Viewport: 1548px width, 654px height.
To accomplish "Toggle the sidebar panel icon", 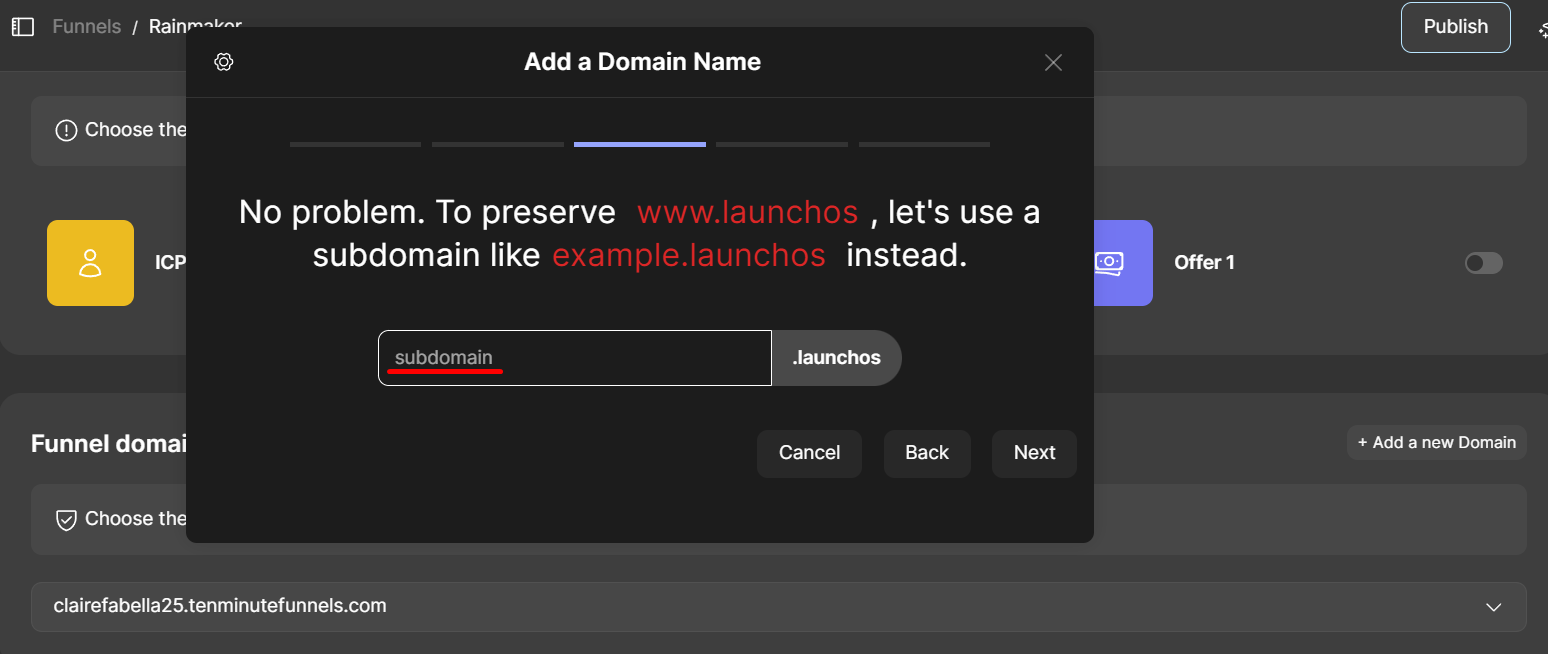I will 22,27.
